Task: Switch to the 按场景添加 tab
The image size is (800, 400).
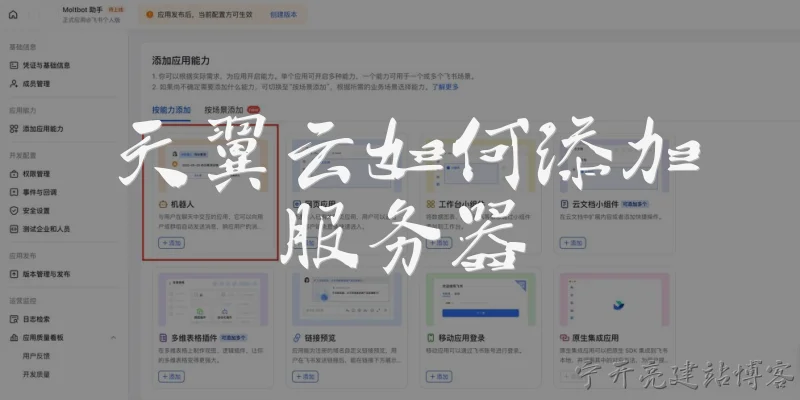Action: 223,110
